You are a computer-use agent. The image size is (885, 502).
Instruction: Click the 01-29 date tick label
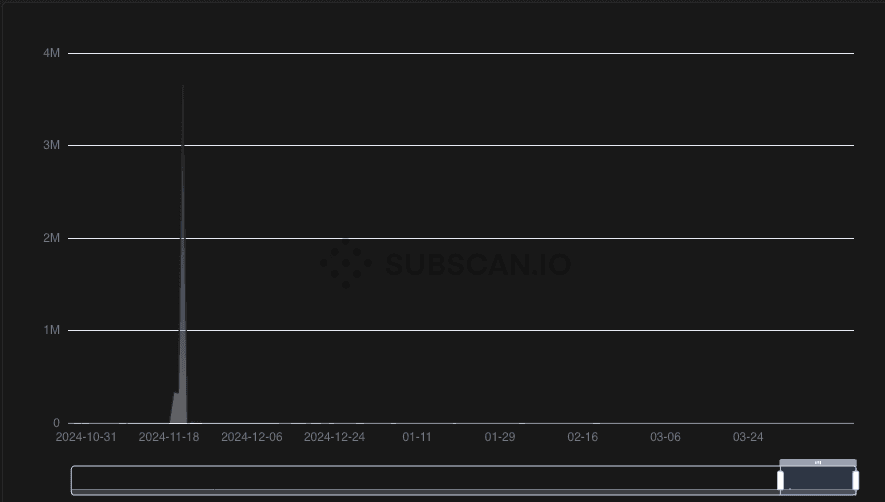(500, 437)
